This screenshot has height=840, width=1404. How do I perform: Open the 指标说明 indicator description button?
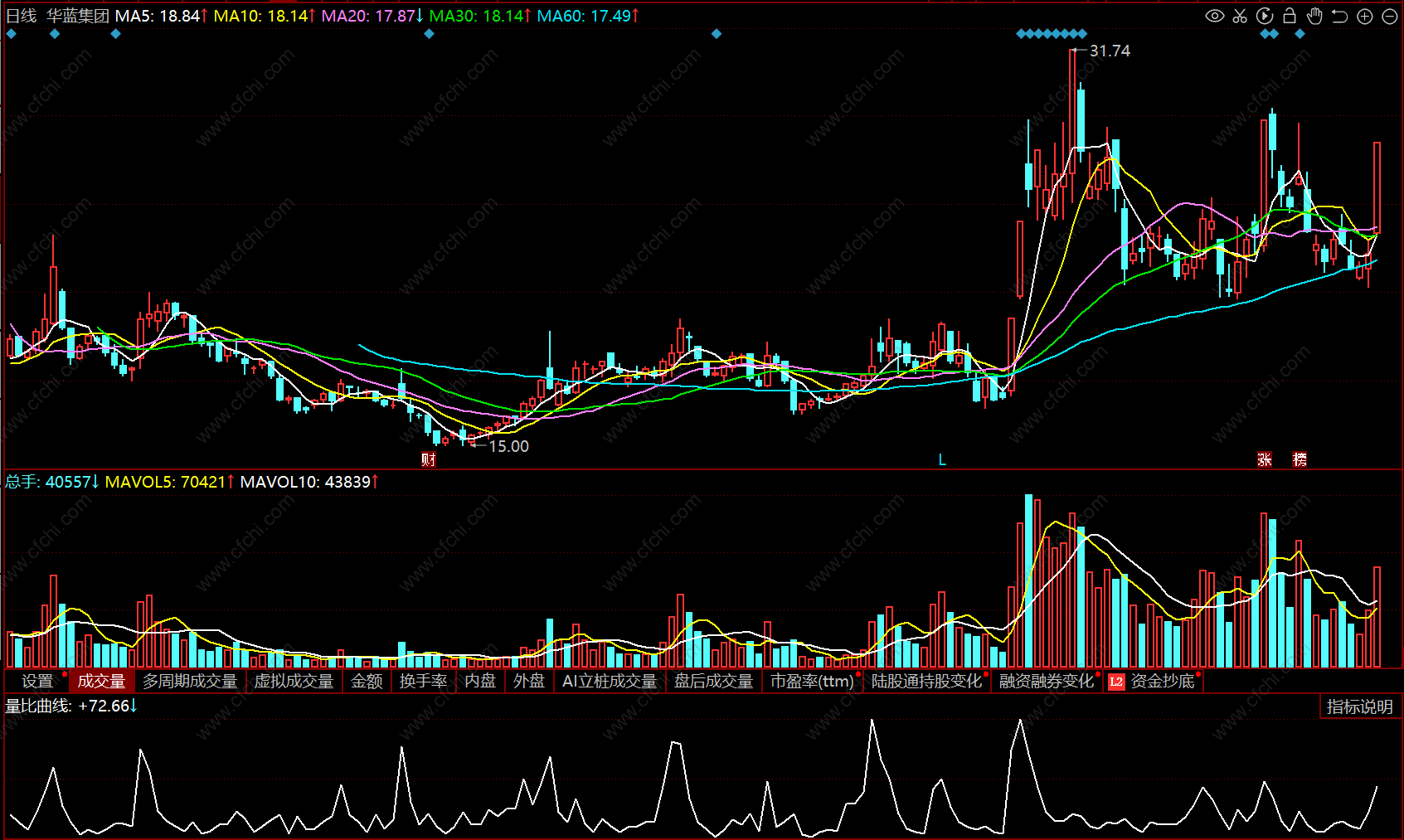(1359, 706)
